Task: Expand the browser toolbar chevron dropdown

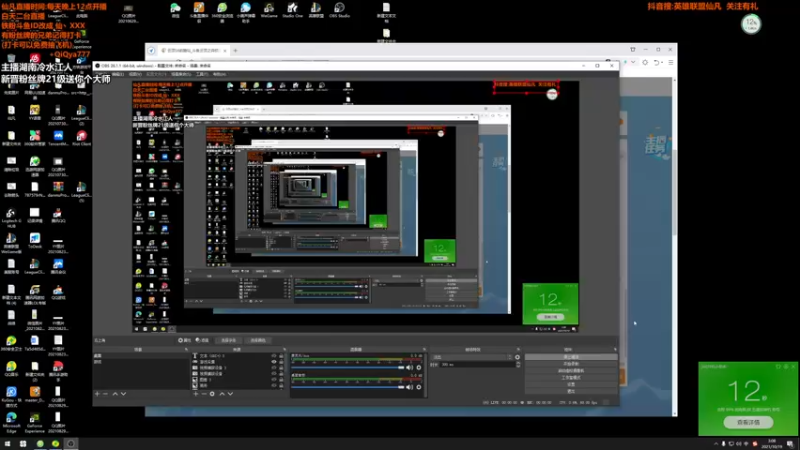Action: click(x=633, y=62)
